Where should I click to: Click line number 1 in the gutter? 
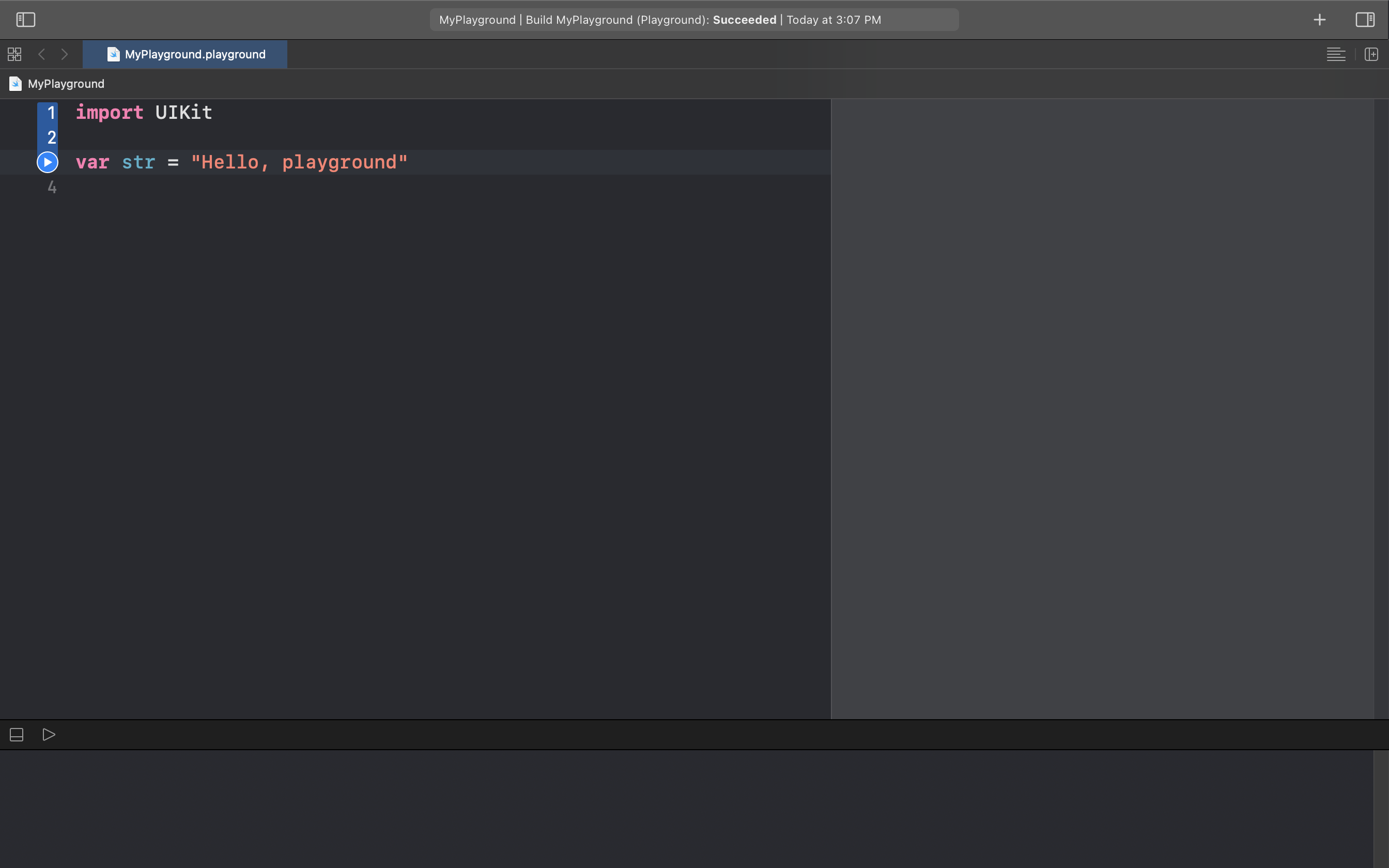point(51,113)
